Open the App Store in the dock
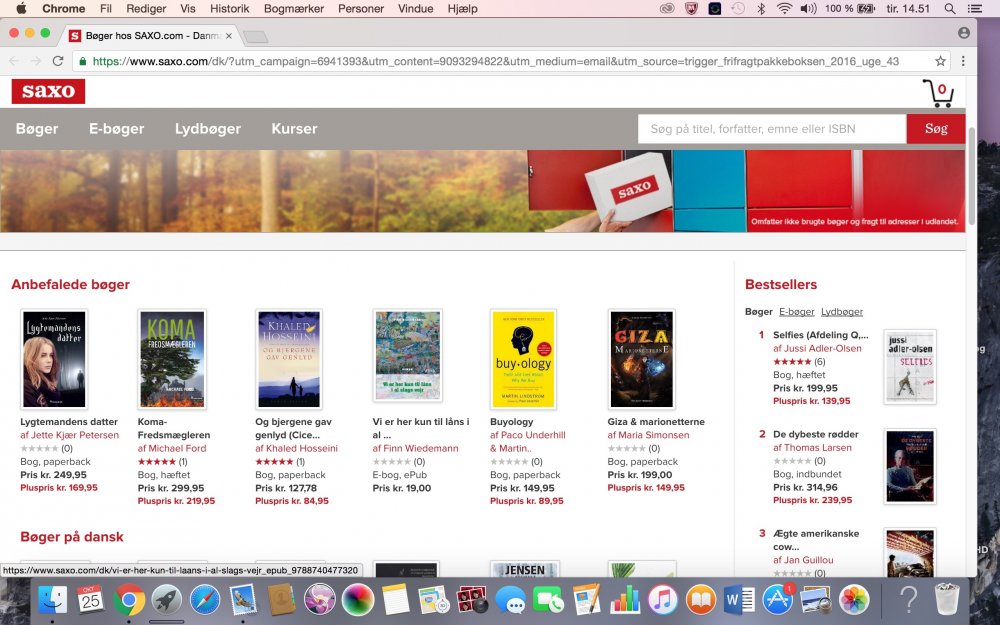Screen dimensions: 1000x625 (778, 599)
